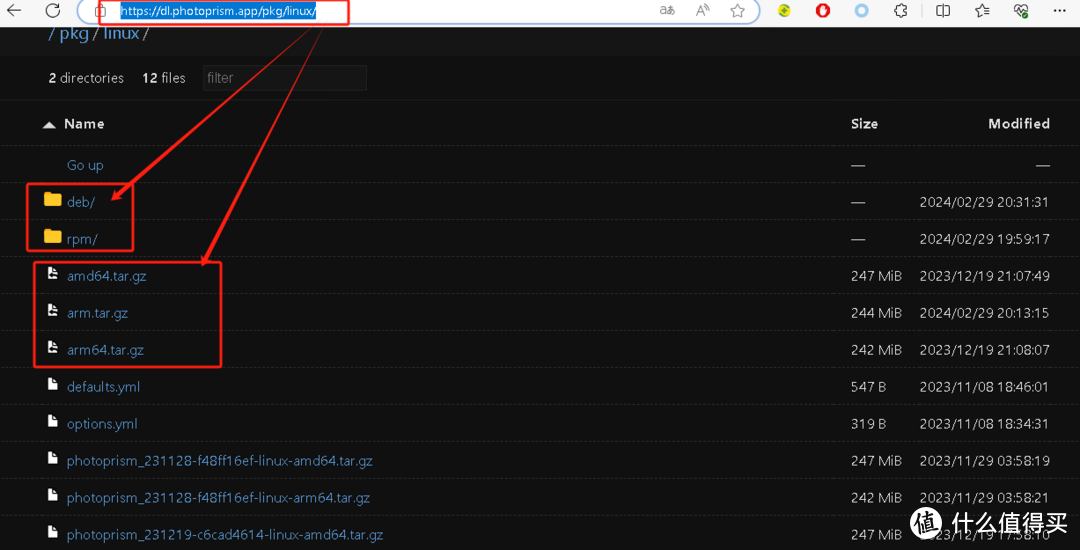Open the linux breadcrumb link

pyautogui.click(x=121, y=33)
